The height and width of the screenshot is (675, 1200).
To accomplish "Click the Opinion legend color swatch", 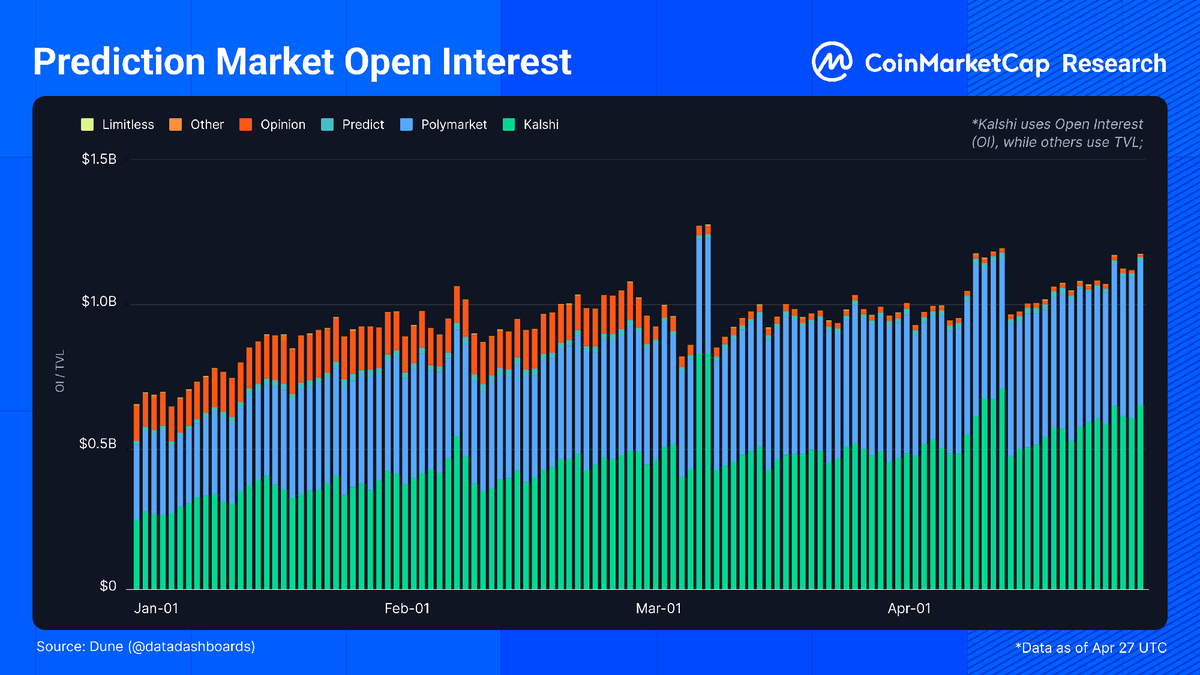I will [245, 125].
